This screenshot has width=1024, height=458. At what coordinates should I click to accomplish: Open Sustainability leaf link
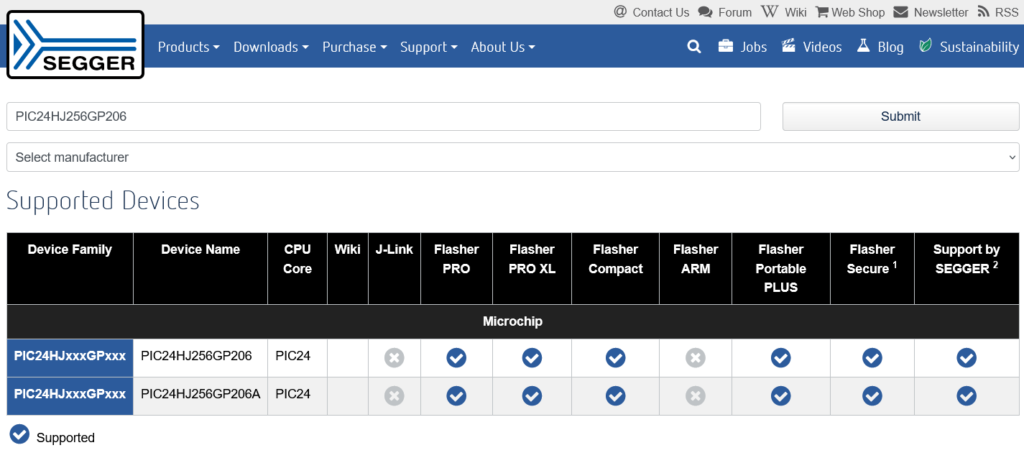[x=968, y=47]
